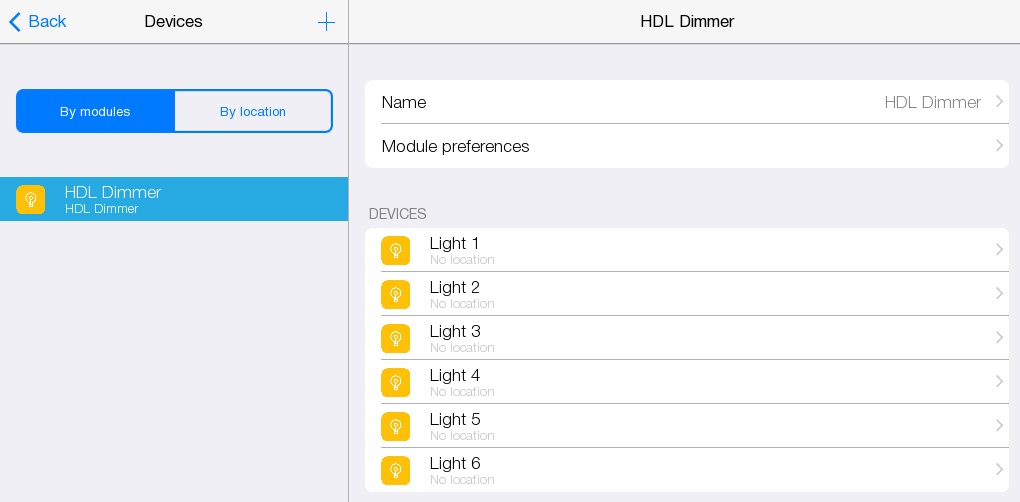The image size is (1020, 502).
Task: Switch to the By location view
Action: tap(253, 111)
